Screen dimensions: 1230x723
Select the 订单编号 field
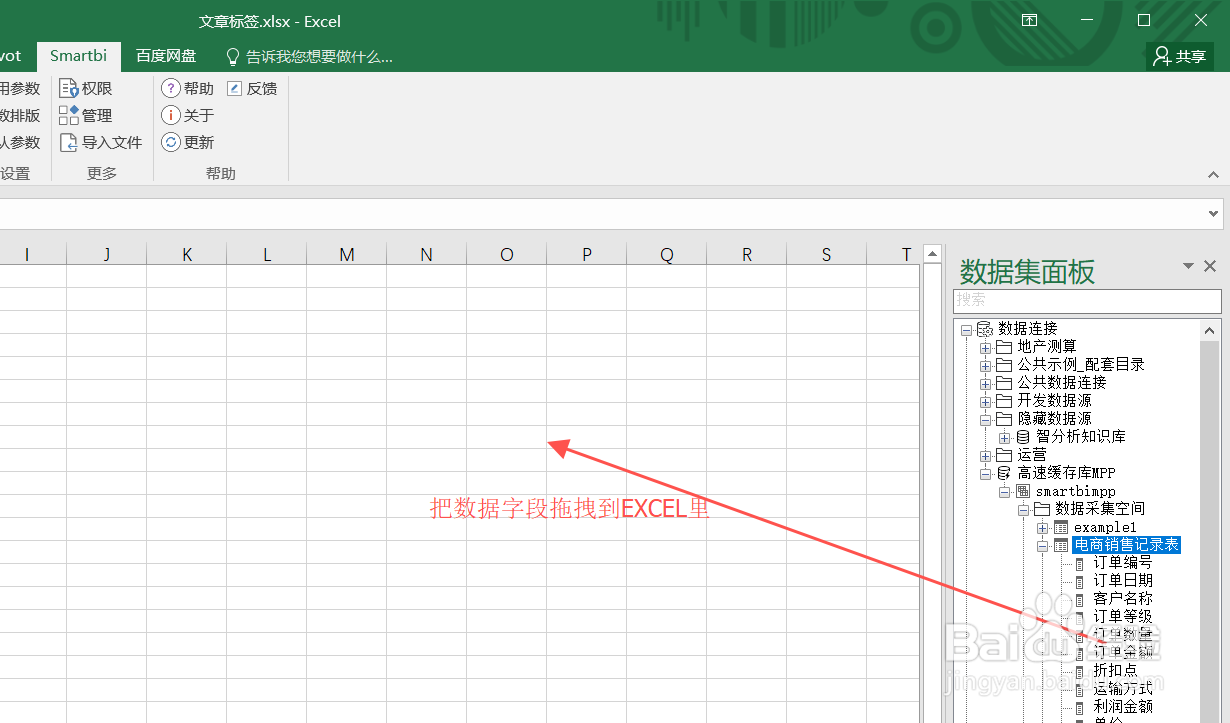(x=1123, y=563)
